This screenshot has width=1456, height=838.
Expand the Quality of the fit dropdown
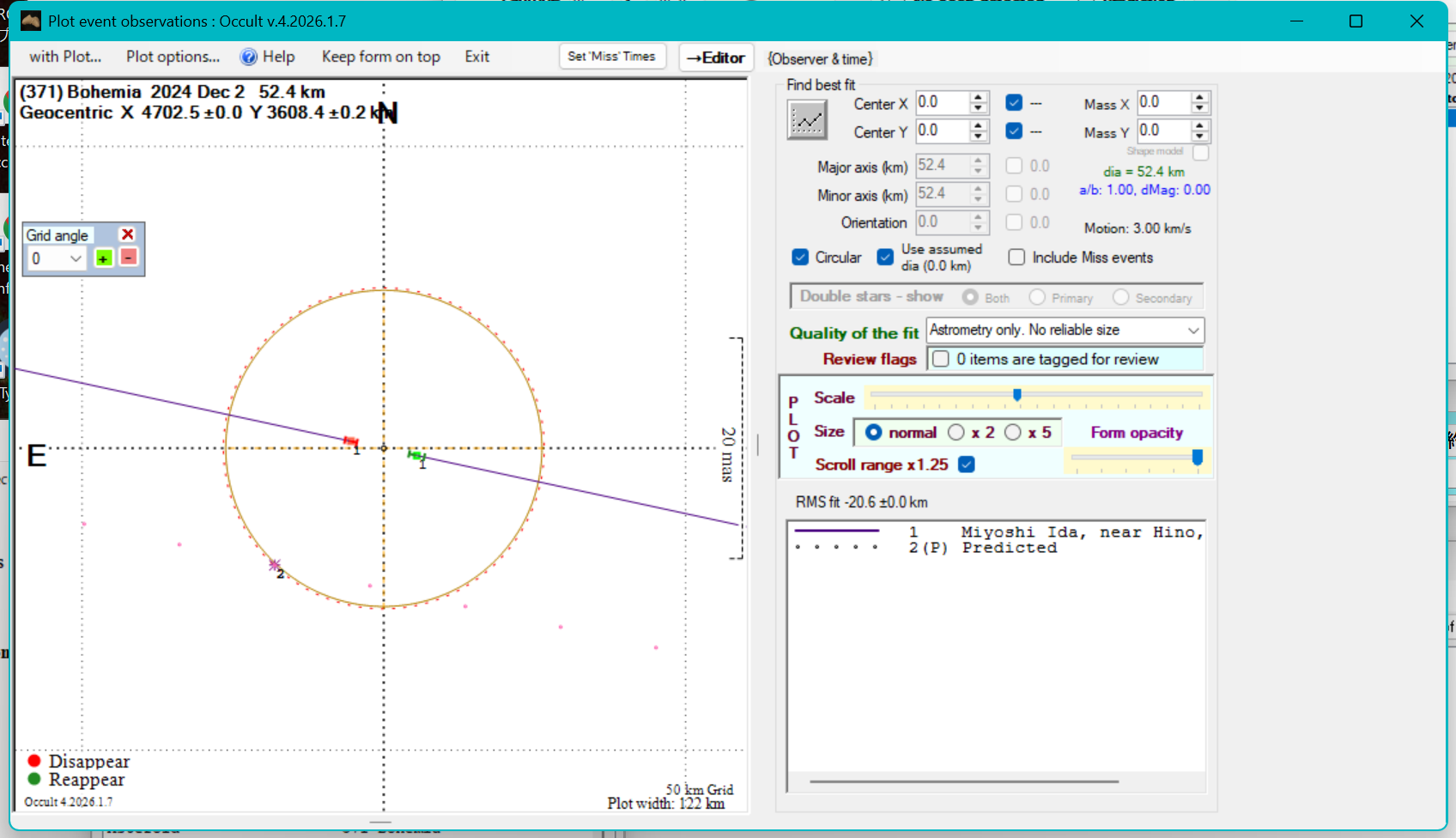pos(1193,331)
